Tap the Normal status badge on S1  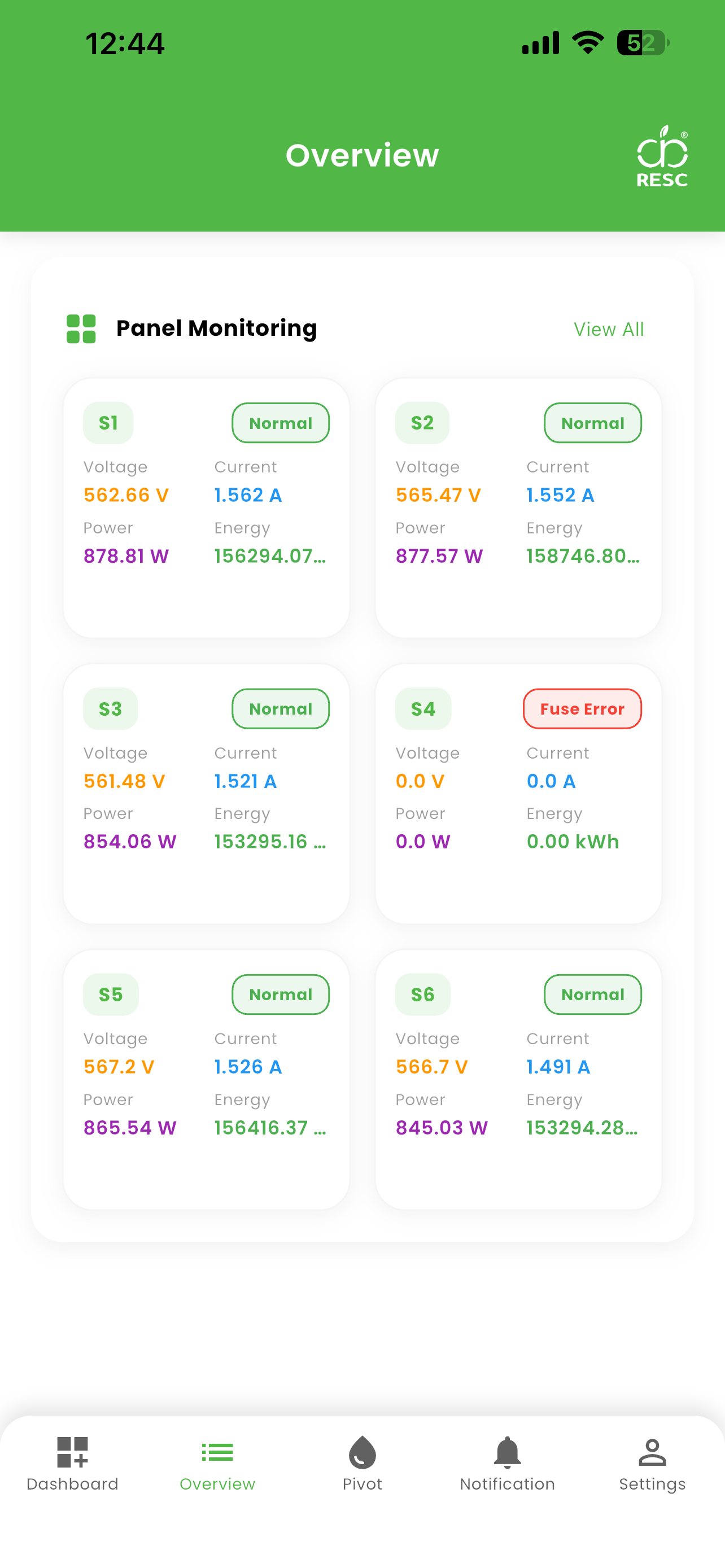coord(281,423)
